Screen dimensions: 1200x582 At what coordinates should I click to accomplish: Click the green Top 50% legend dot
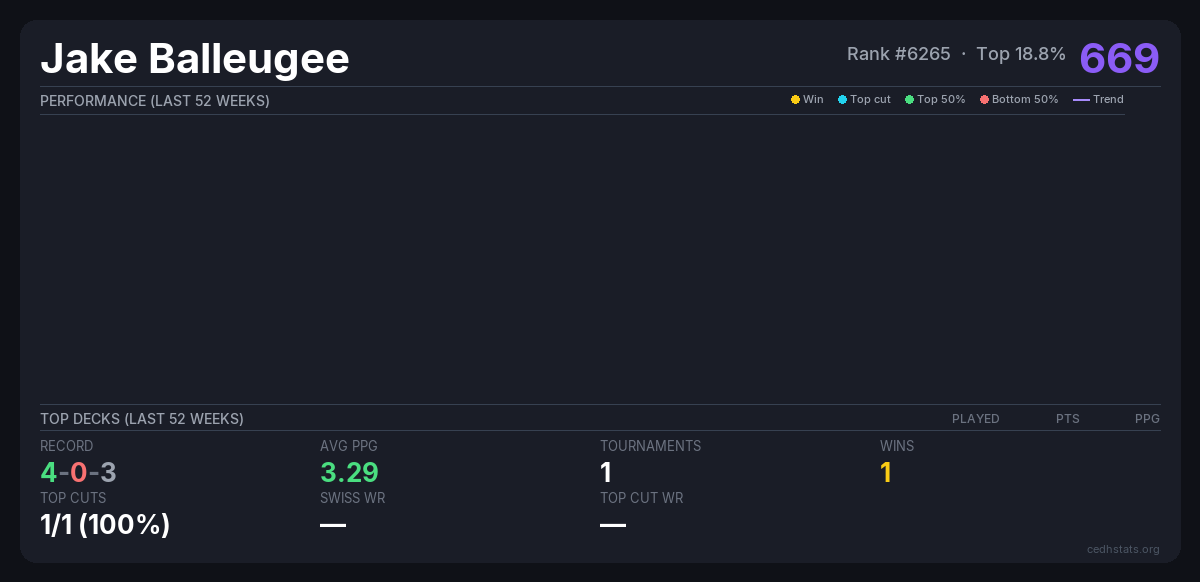coord(909,100)
